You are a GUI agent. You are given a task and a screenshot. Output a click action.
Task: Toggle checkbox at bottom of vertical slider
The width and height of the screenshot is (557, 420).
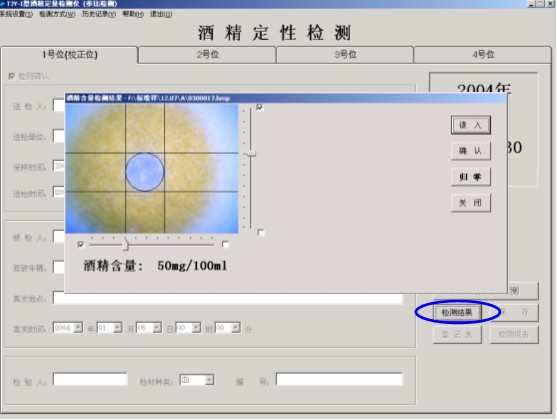pos(261,232)
